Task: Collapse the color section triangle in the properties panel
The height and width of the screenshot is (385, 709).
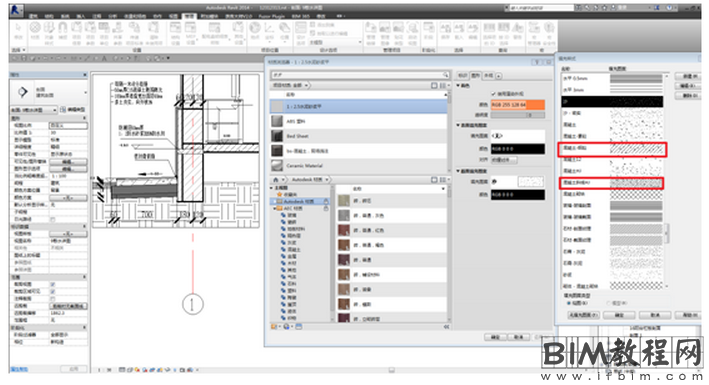Action: click(x=458, y=85)
